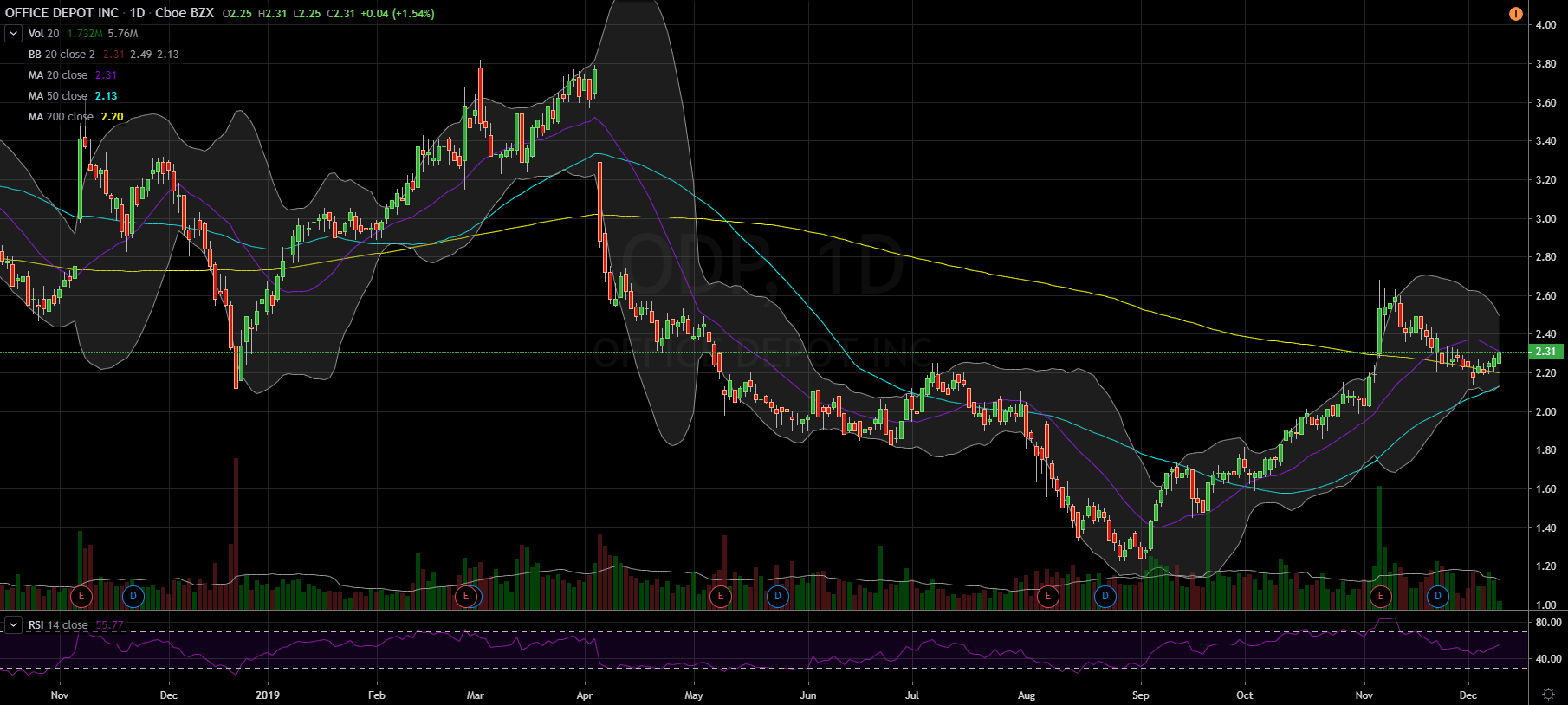Click the Vol 20 indicator label
The width and height of the screenshot is (1568, 705).
(x=43, y=34)
